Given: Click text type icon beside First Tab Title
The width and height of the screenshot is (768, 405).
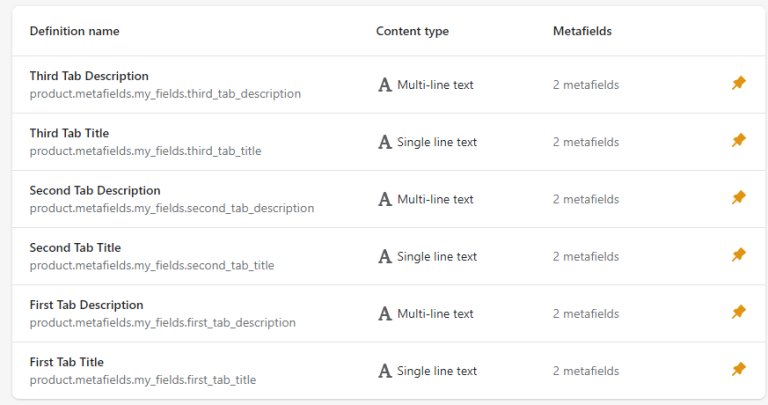Looking at the screenshot, I should pos(385,371).
